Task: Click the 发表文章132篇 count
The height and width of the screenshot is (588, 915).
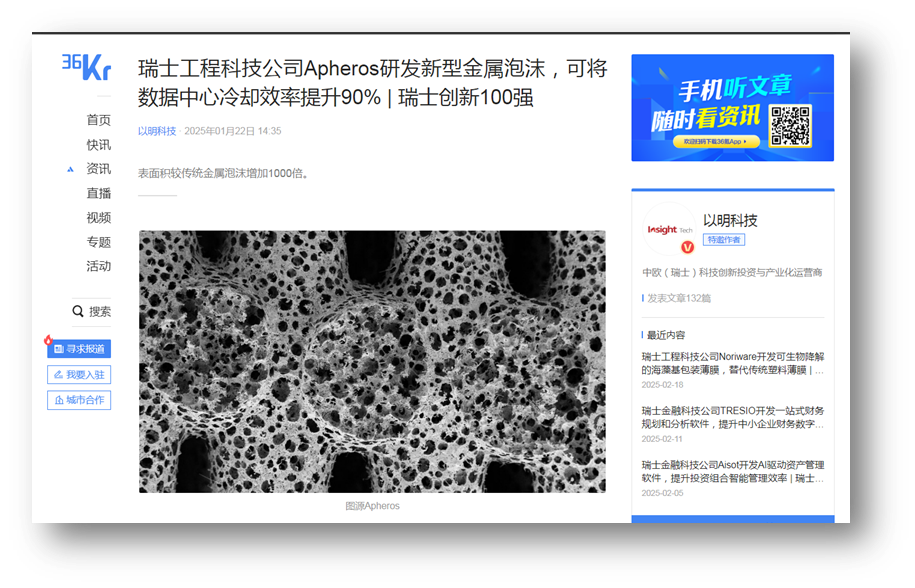Action: tap(679, 299)
